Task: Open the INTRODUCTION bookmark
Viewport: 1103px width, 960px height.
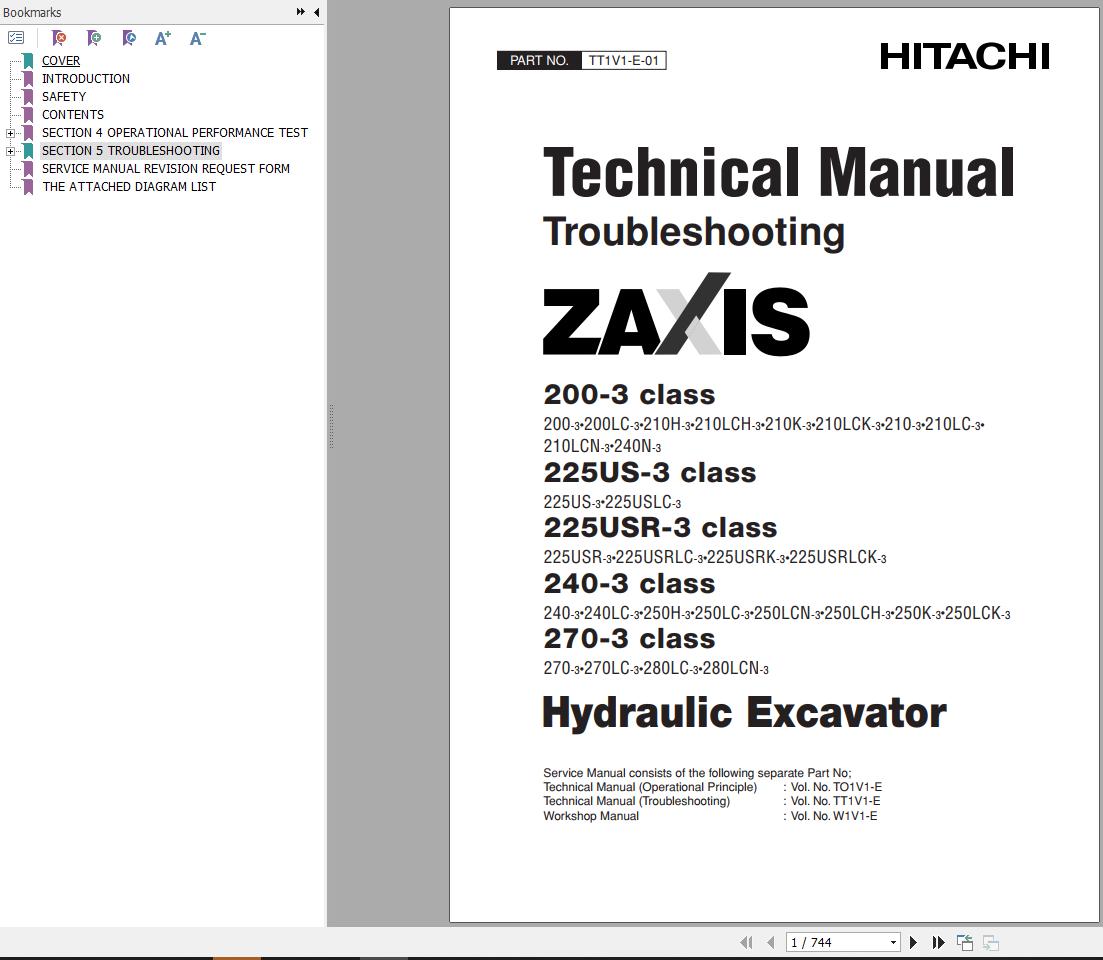Action: pyautogui.click(x=86, y=79)
